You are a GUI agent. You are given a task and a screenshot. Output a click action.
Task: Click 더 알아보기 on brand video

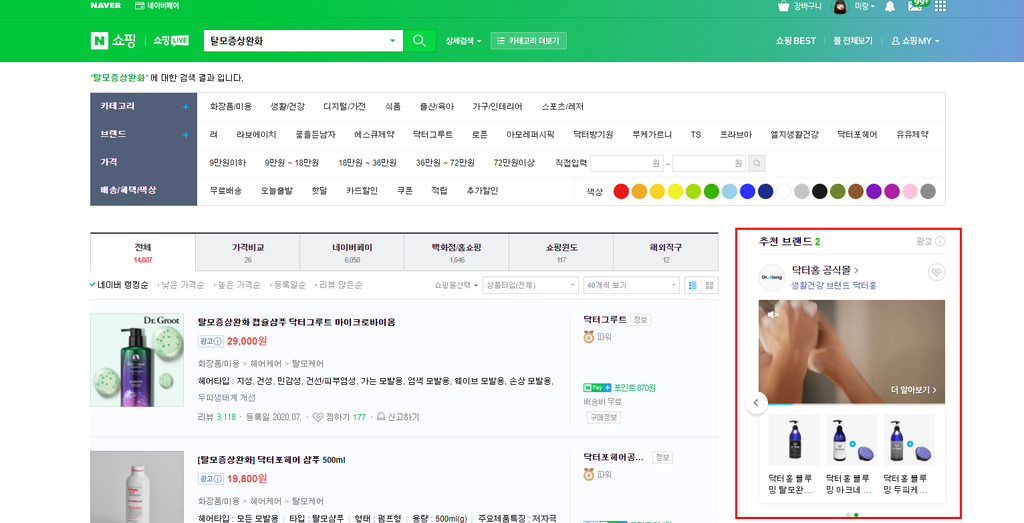[x=914, y=390]
